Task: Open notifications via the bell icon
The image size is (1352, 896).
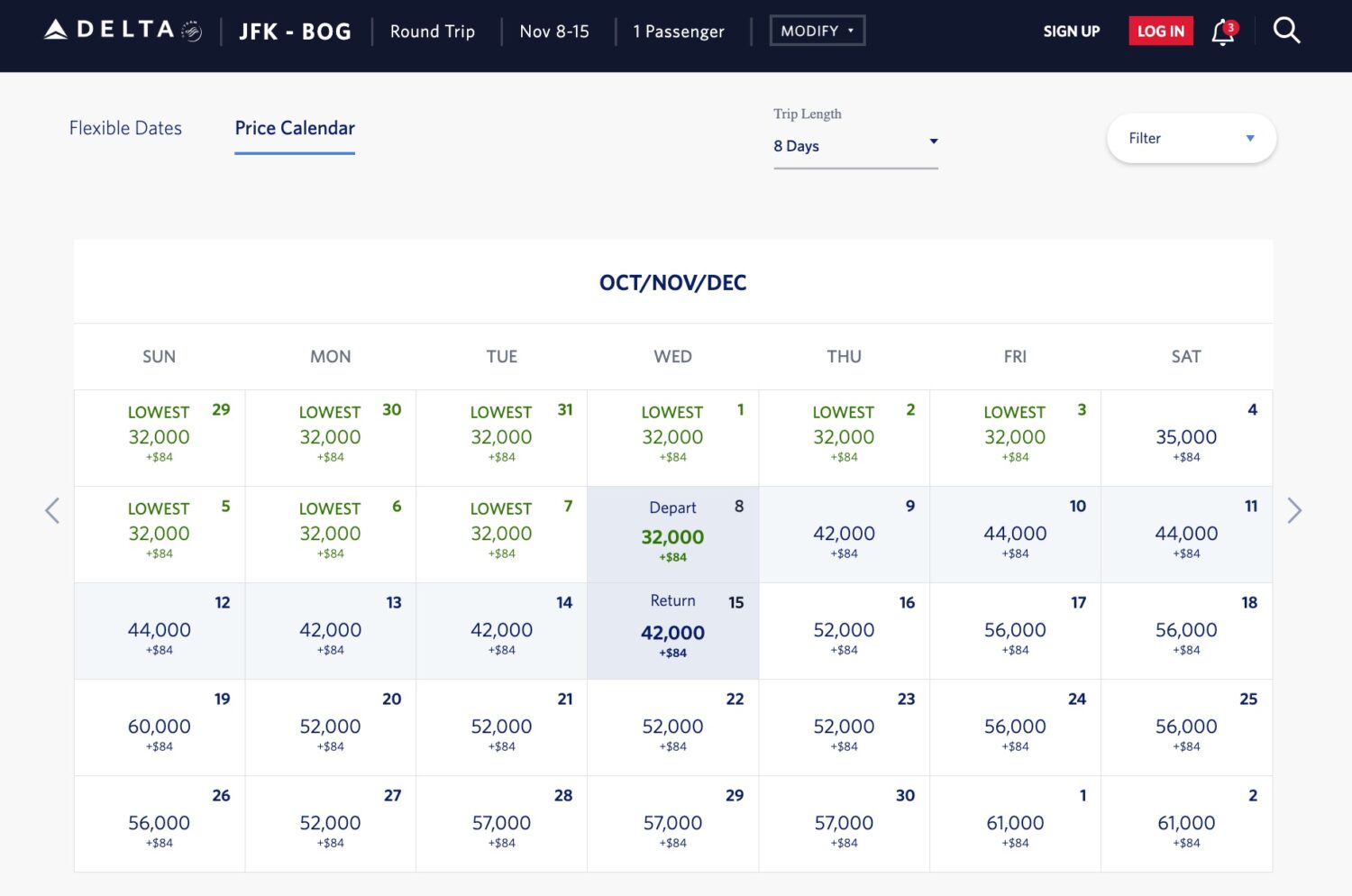Action: (x=1223, y=31)
